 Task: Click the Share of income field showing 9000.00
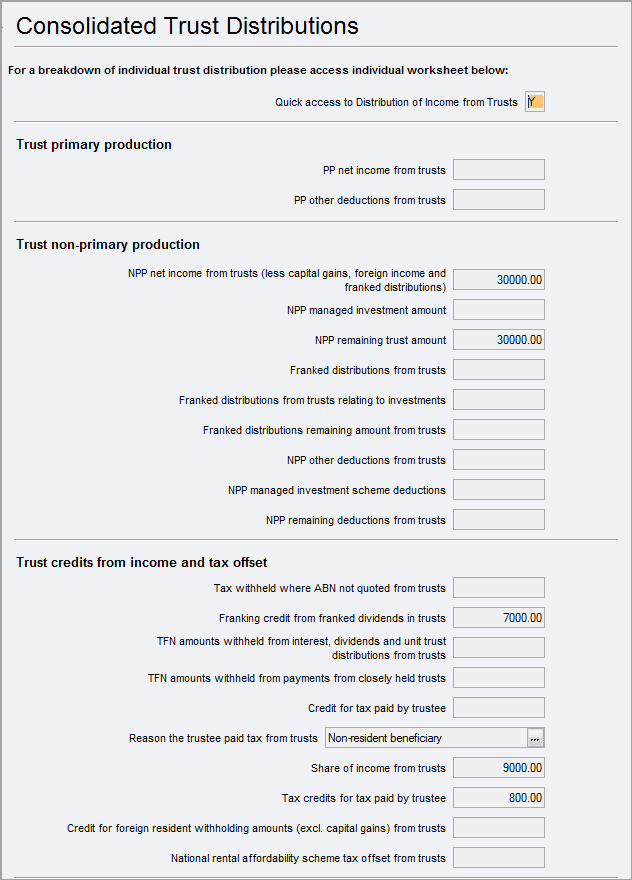pos(498,767)
